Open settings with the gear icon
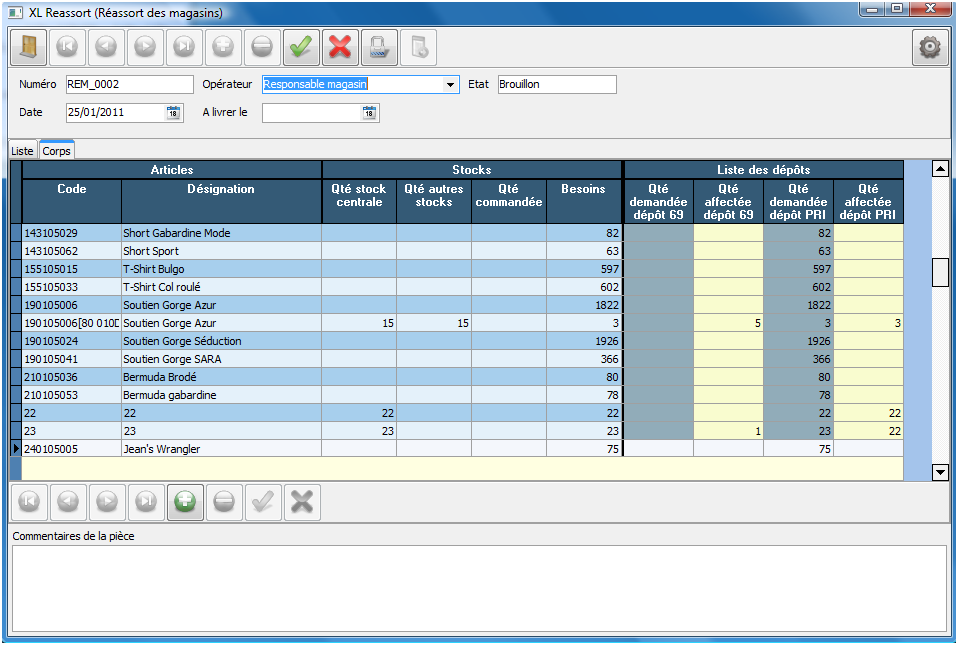Image resolution: width=958 pixels, height=645 pixels. pos(930,47)
